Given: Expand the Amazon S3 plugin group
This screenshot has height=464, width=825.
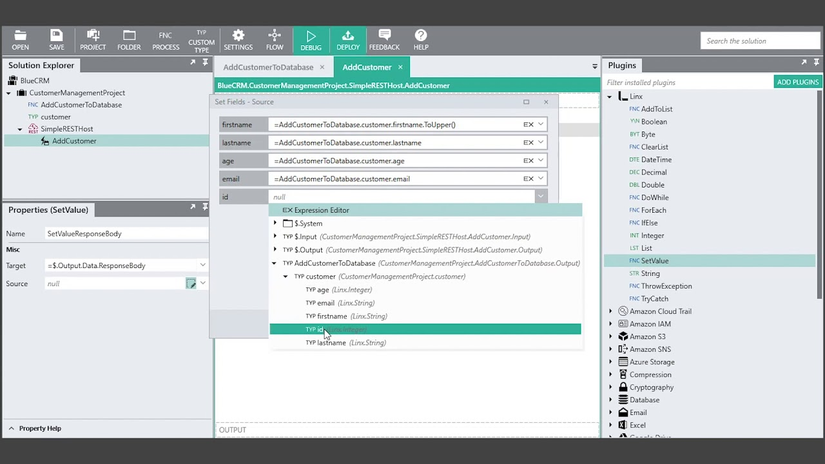Looking at the screenshot, I should tap(611, 337).
